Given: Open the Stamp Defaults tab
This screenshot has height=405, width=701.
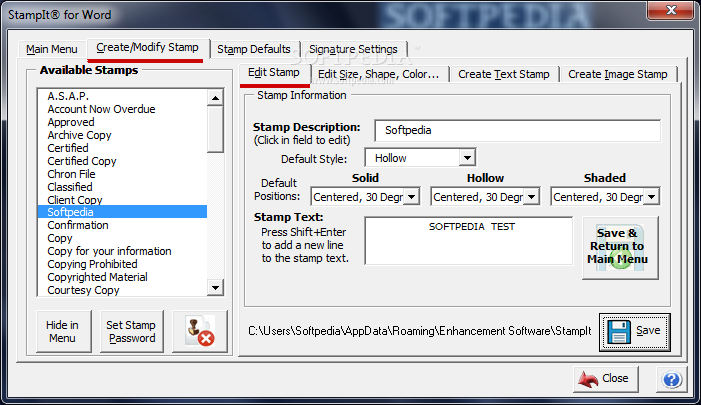Looking at the screenshot, I should coord(254,49).
